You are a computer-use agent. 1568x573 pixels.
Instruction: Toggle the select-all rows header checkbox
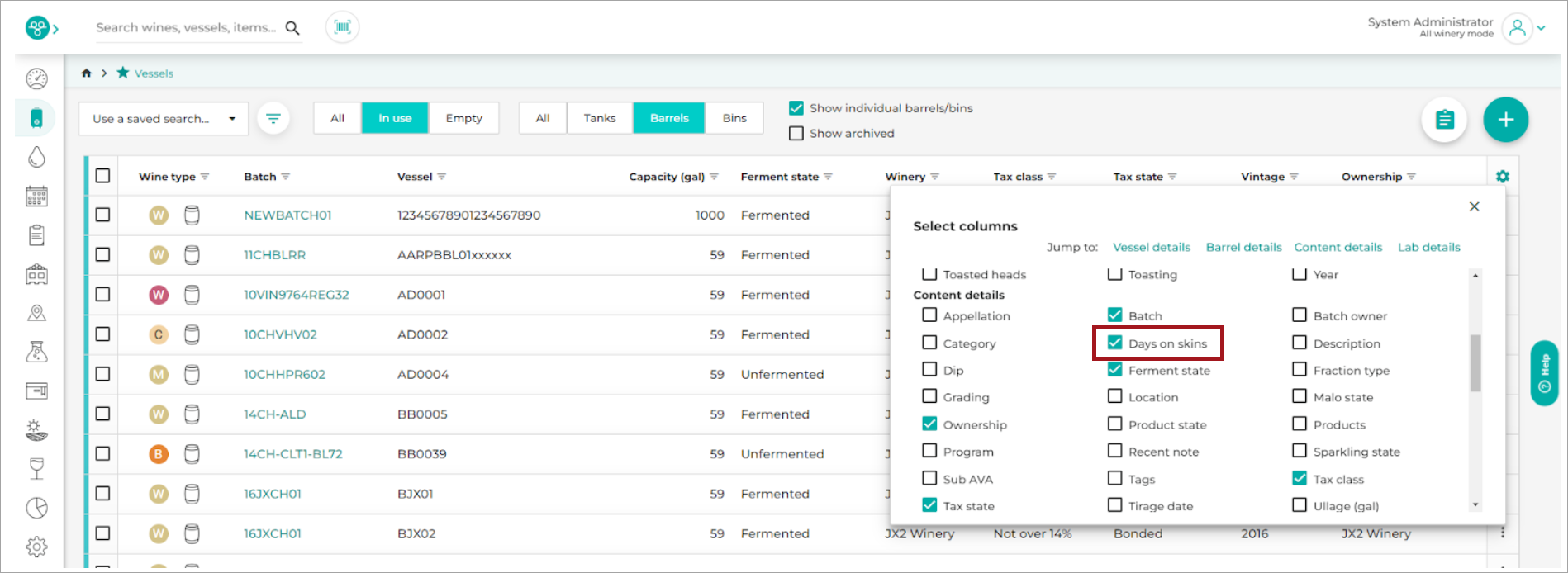[x=102, y=176]
